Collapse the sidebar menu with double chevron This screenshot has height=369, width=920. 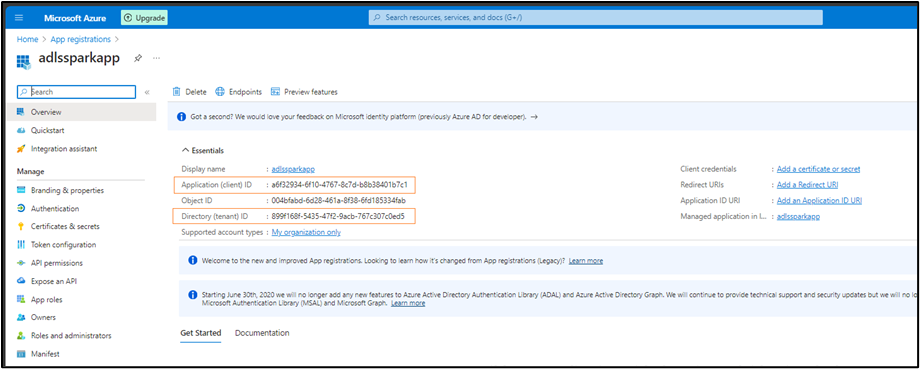(x=147, y=92)
